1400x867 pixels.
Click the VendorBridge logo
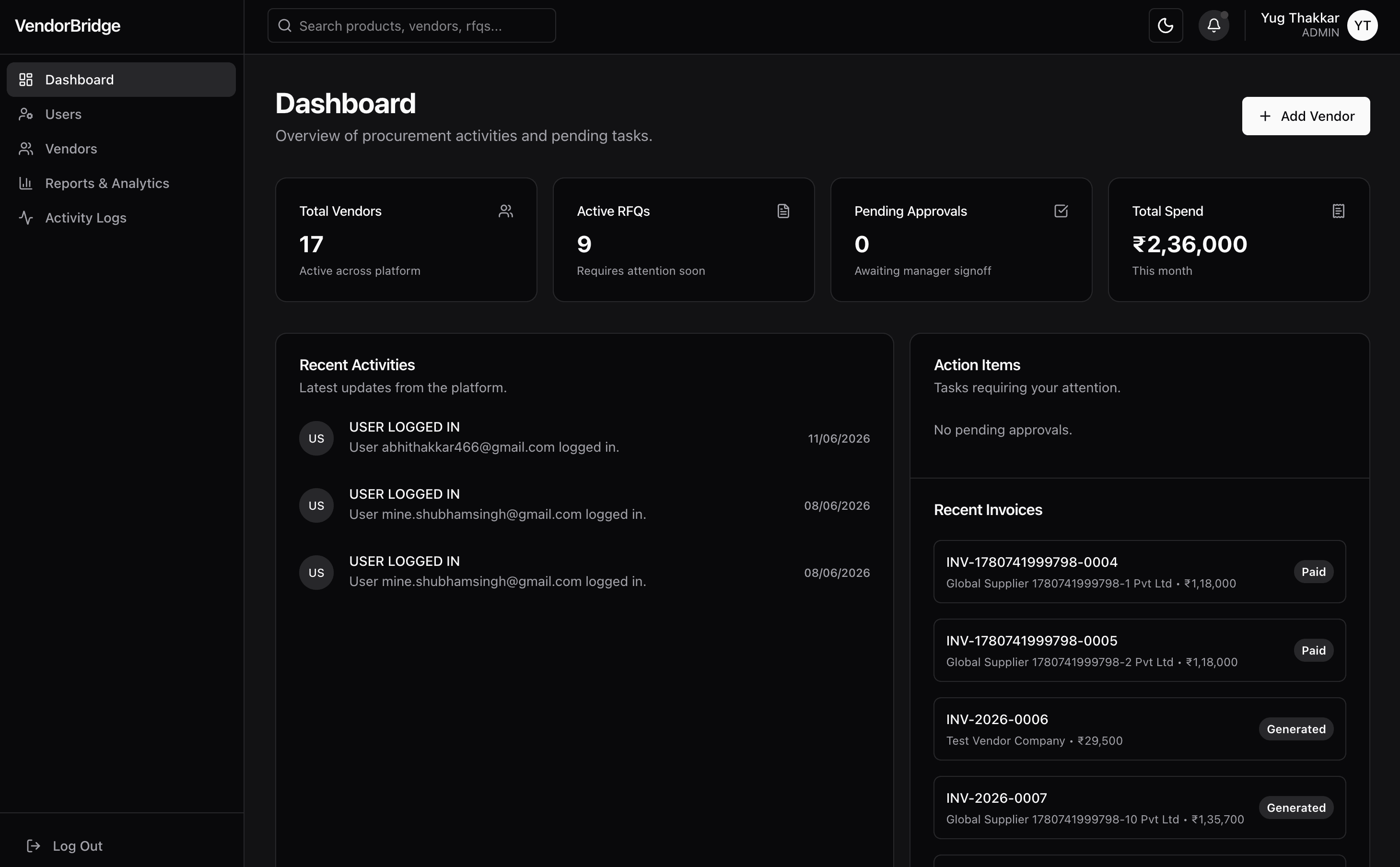coord(68,26)
